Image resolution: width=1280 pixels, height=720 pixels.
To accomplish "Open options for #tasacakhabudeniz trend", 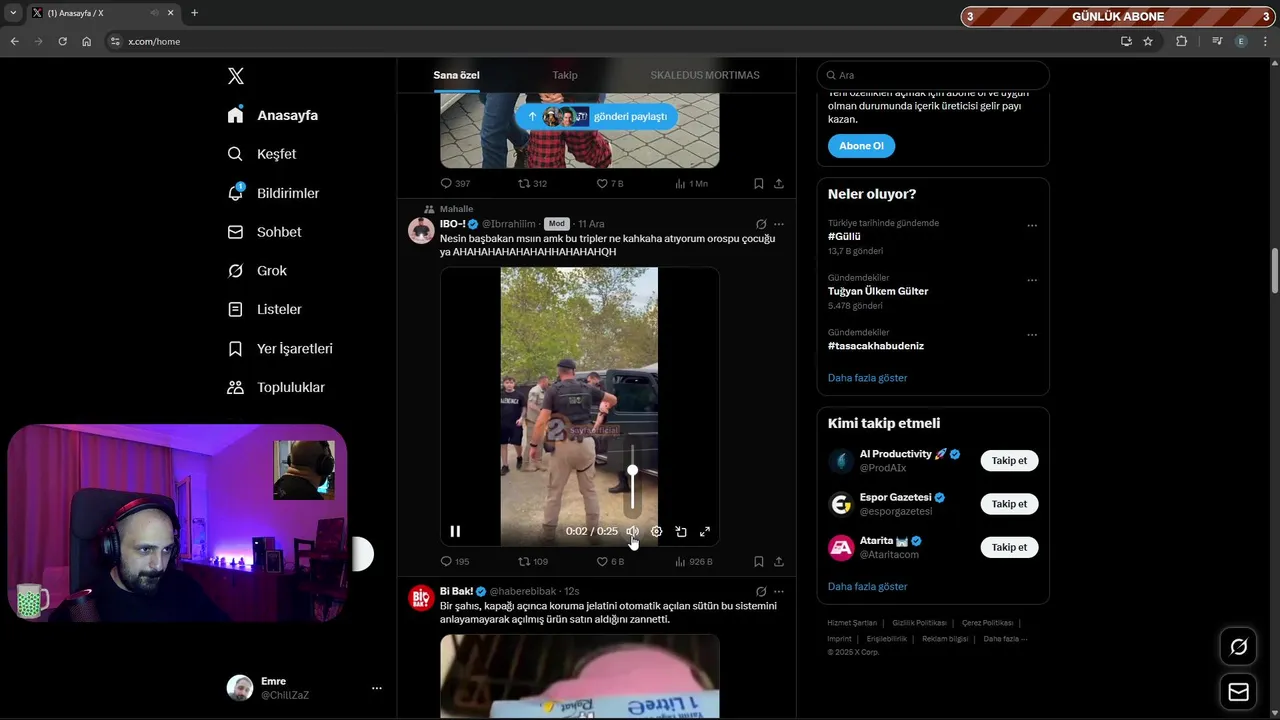I will click(1032, 335).
